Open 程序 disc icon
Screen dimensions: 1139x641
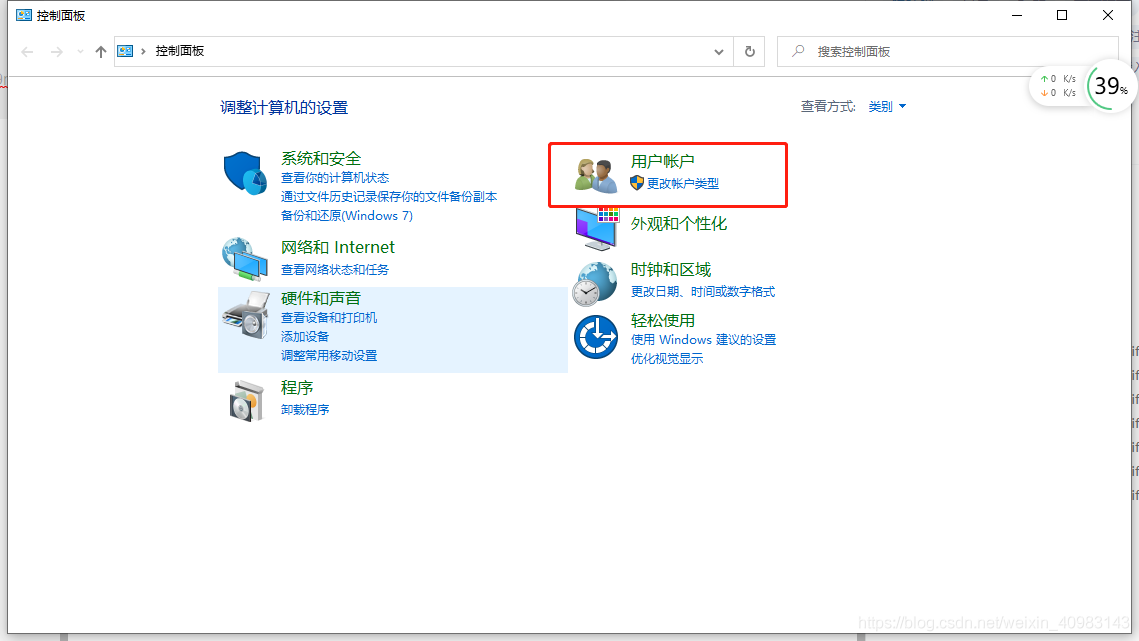[245, 398]
